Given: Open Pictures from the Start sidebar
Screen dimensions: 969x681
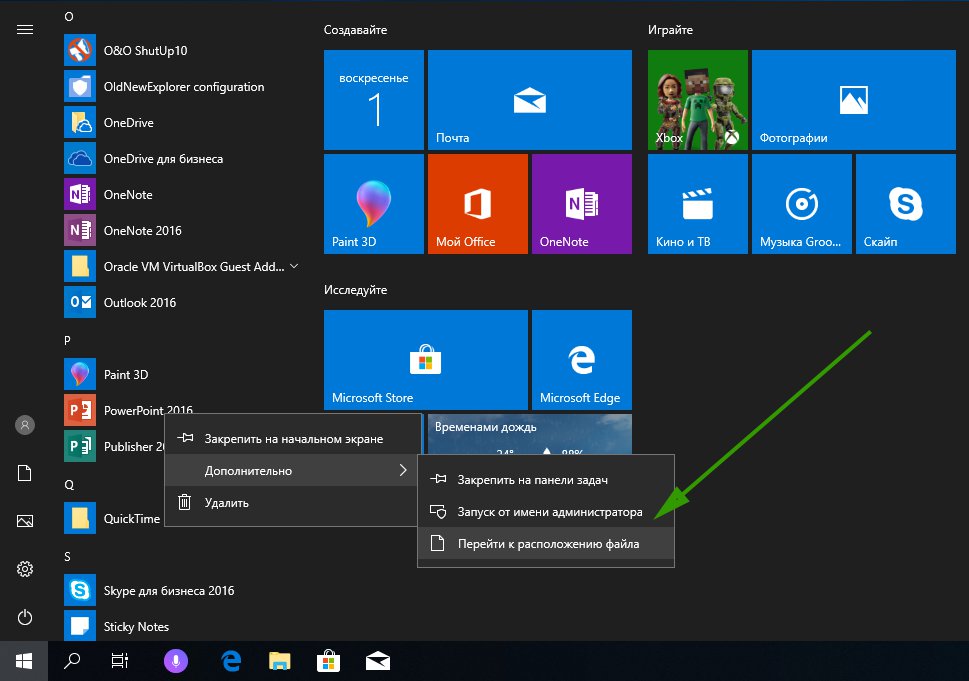Looking at the screenshot, I should pos(25,521).
